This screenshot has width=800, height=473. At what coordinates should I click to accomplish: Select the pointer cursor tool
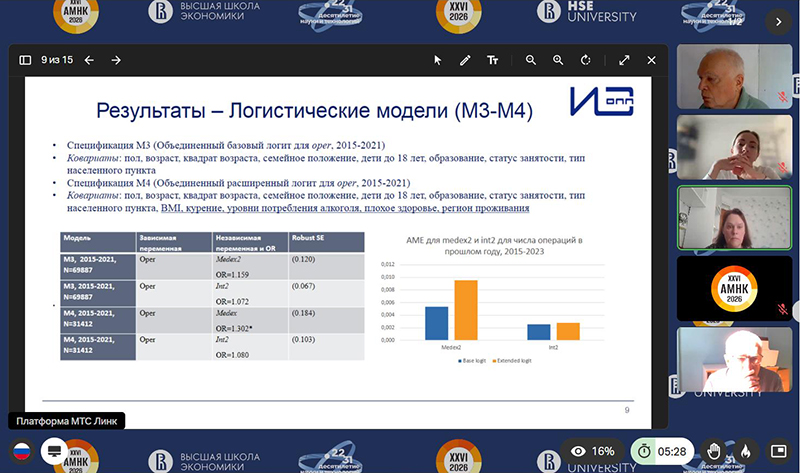[x=437, y=60]
